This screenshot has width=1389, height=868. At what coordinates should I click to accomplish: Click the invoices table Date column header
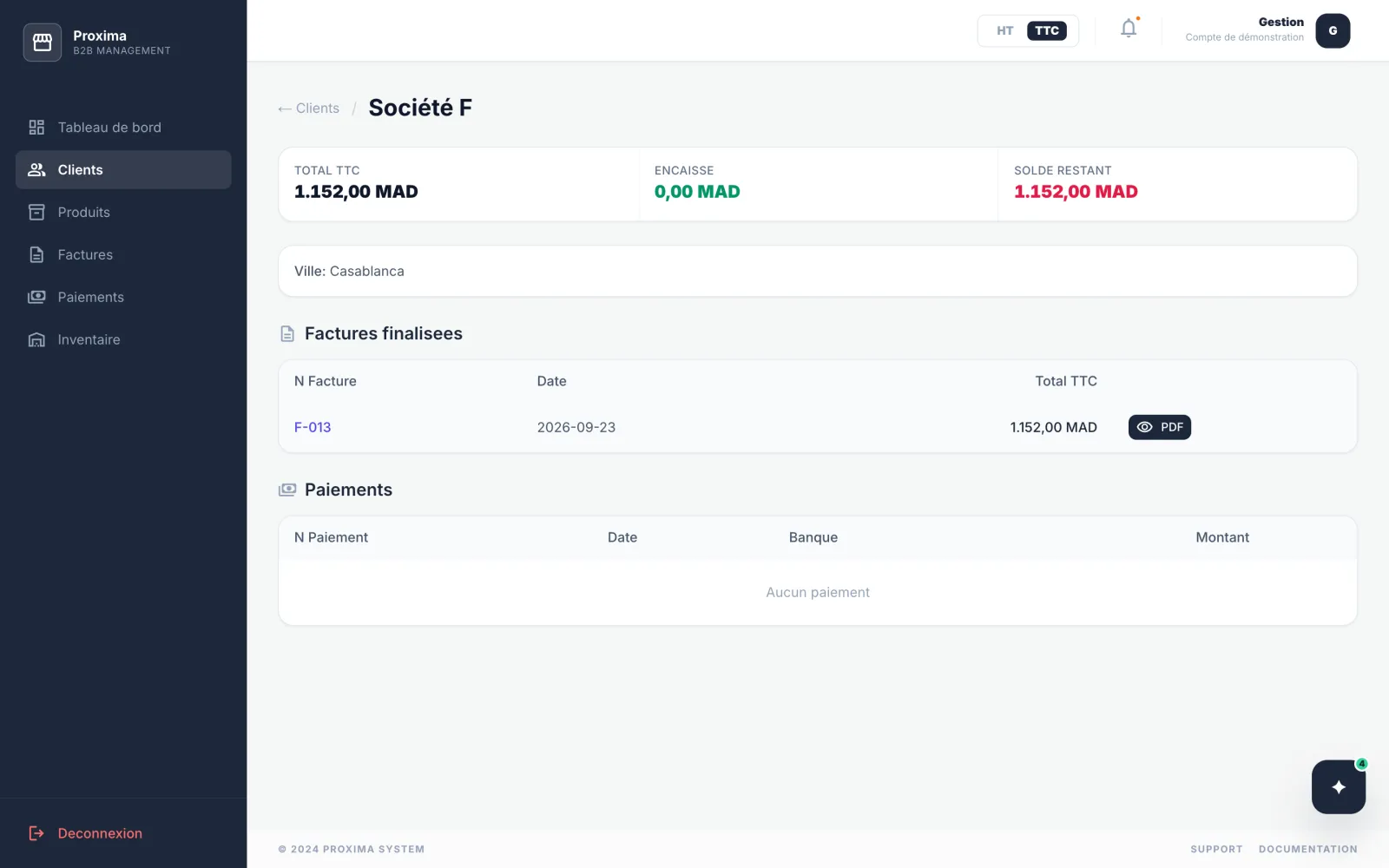click(x=551, y=381)
